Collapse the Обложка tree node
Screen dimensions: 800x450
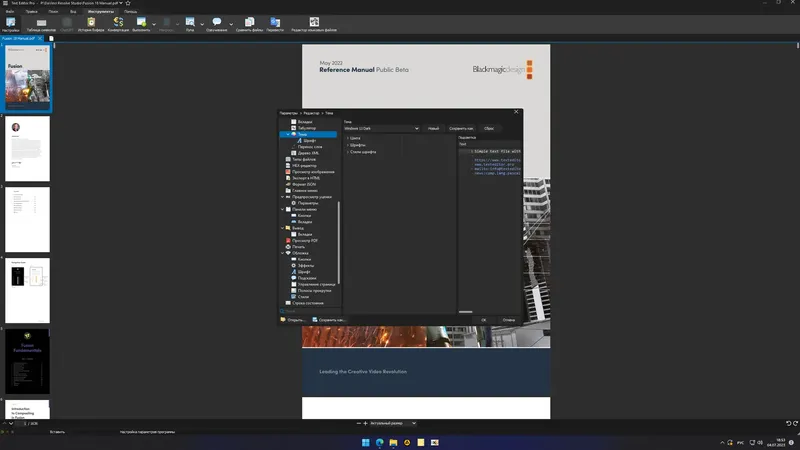(x=283, y=253)
